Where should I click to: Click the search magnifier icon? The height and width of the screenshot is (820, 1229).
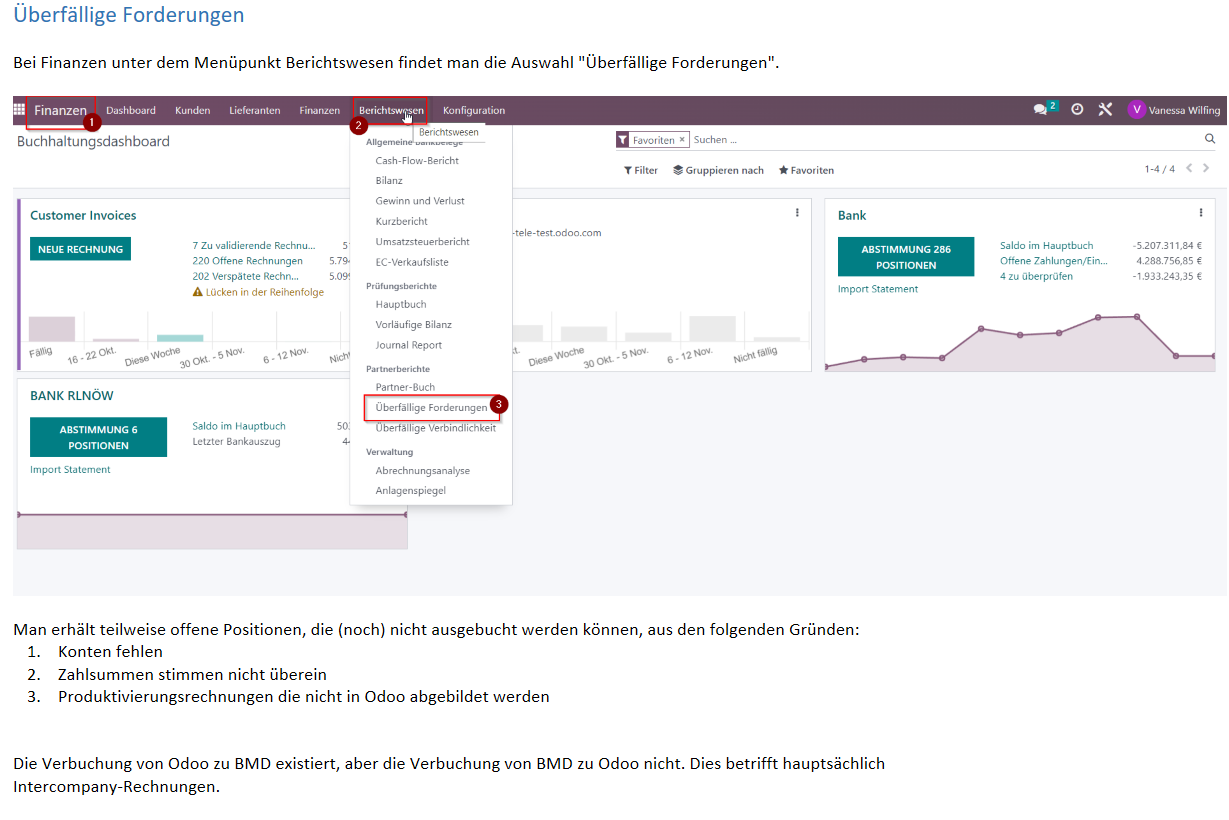click(x=1210, y=139)
